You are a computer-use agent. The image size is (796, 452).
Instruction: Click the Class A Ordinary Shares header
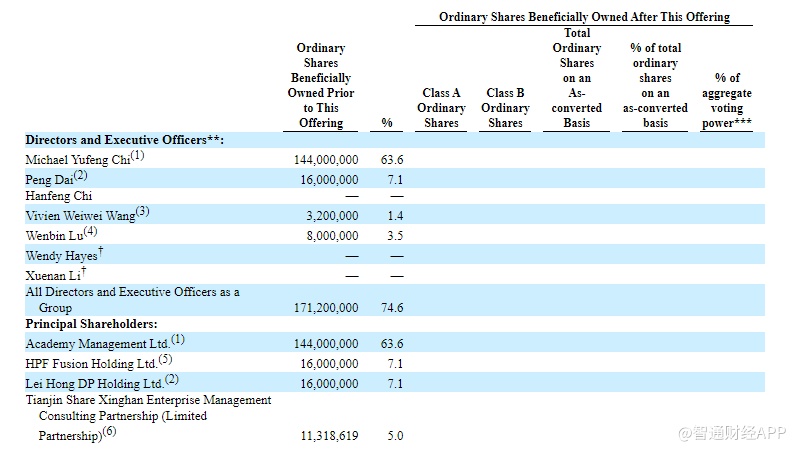tap(441, 108)
